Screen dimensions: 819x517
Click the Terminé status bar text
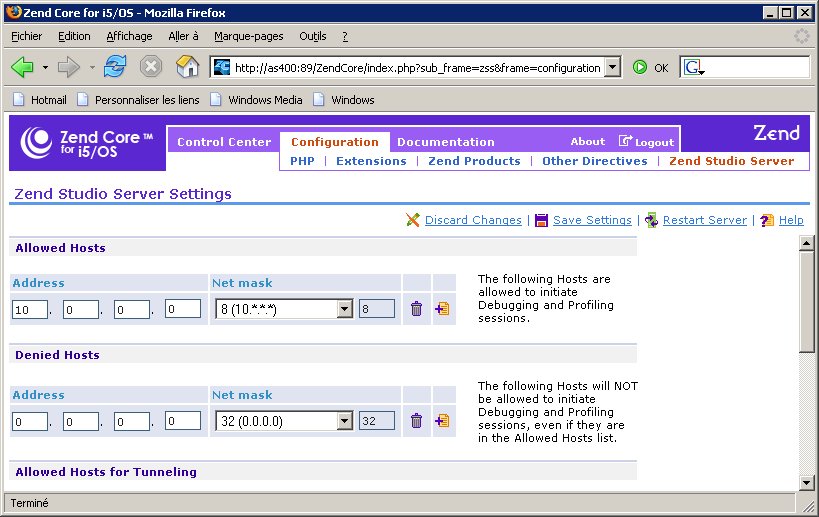29,503
